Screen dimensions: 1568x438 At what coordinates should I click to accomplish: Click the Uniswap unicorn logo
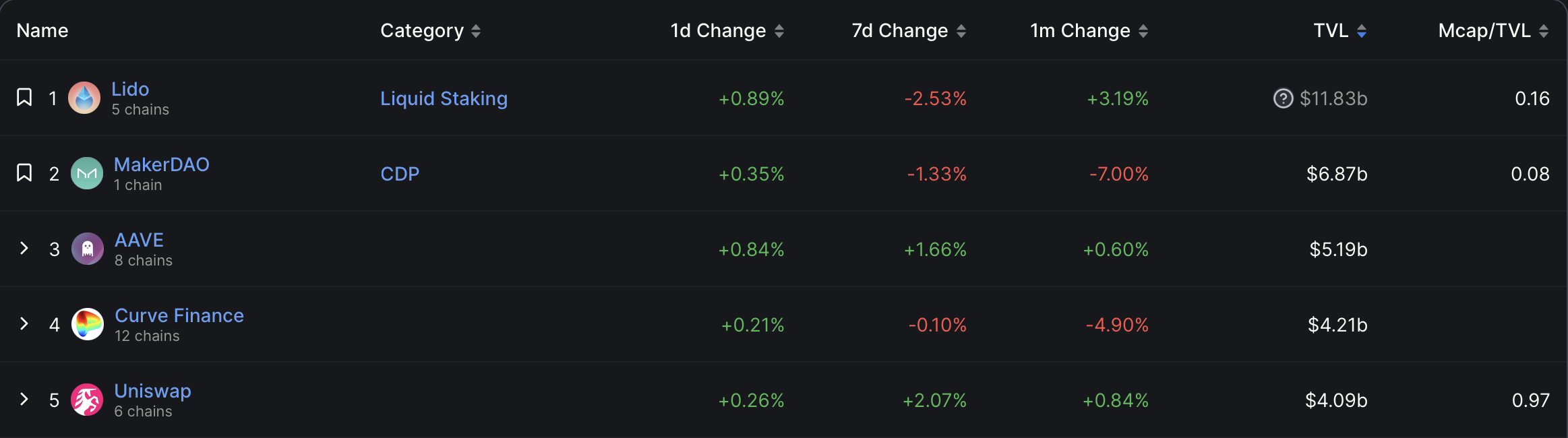coord(87,400)
